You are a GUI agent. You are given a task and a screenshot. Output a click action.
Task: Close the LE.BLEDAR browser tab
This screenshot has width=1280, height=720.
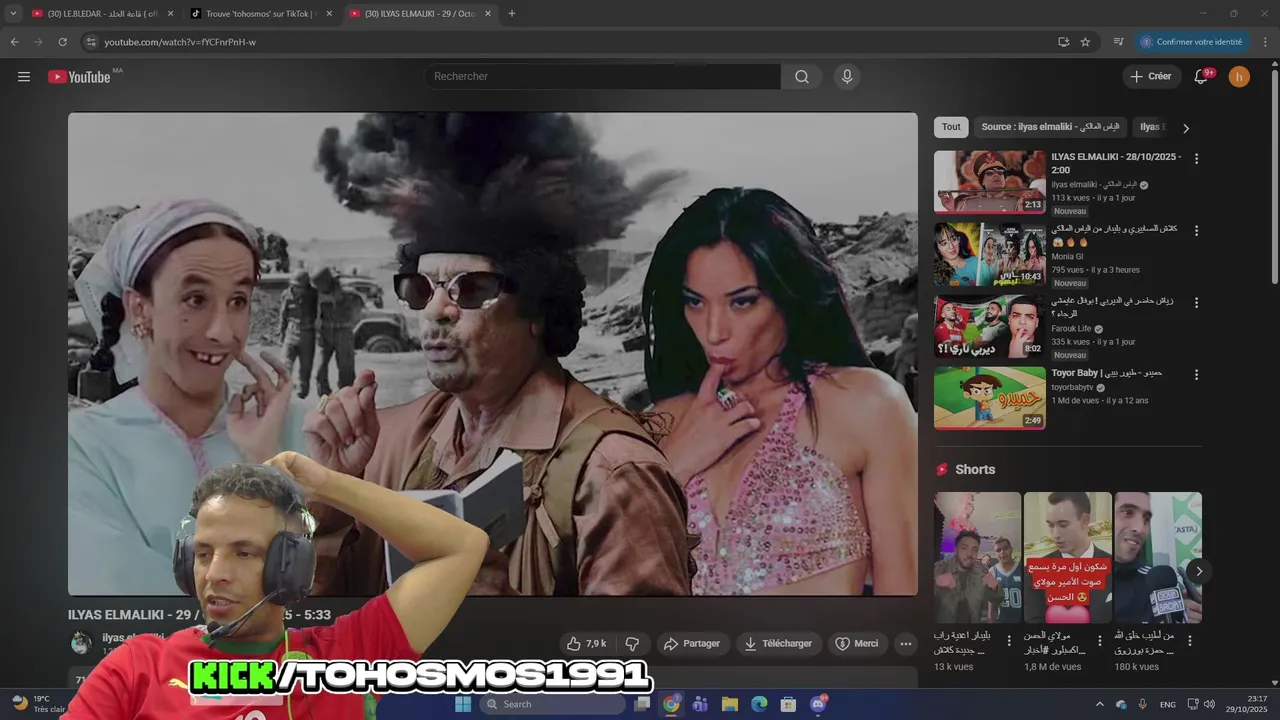170,14
